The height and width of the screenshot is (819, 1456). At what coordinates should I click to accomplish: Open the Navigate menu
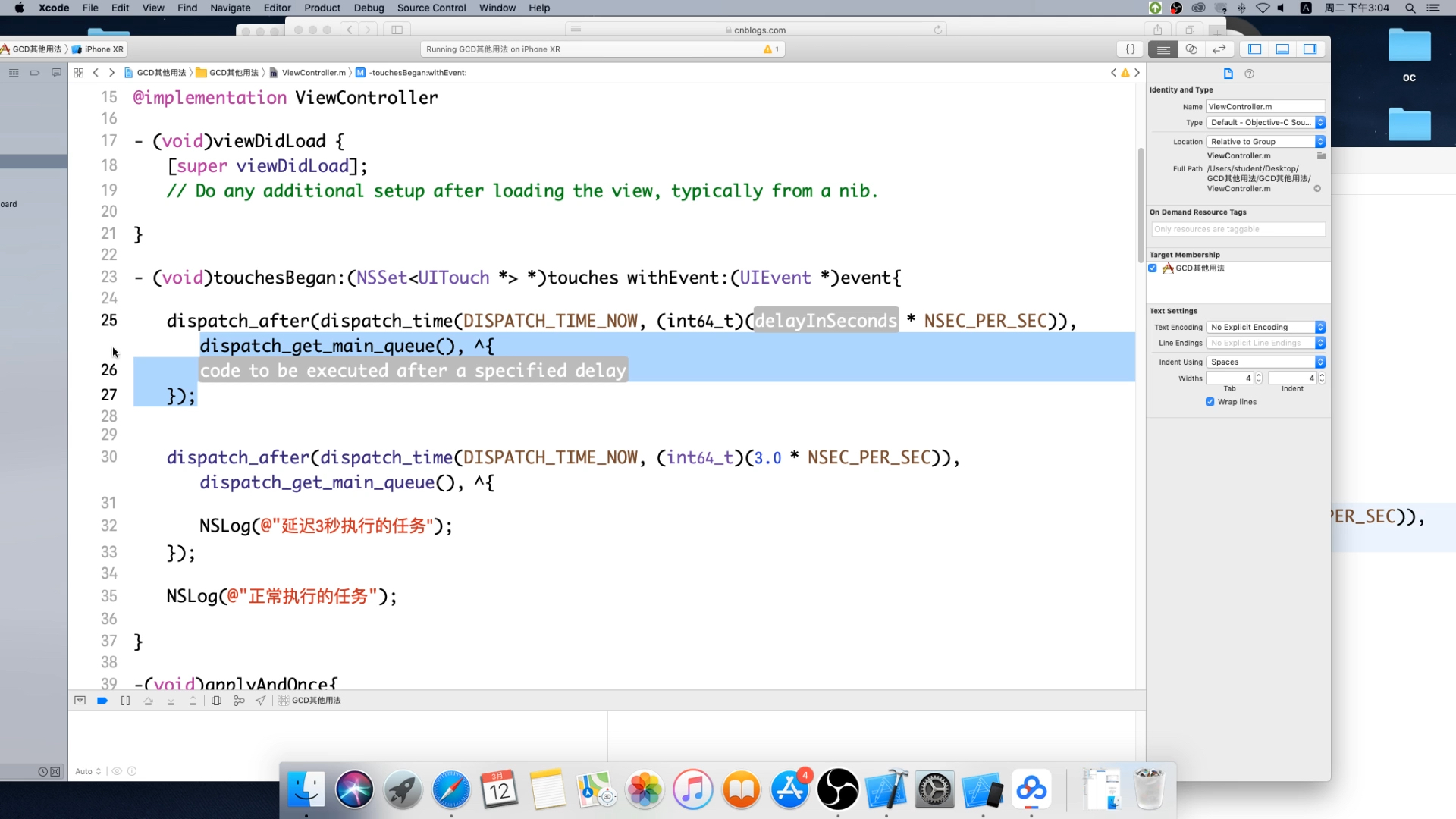coord(230,8)
